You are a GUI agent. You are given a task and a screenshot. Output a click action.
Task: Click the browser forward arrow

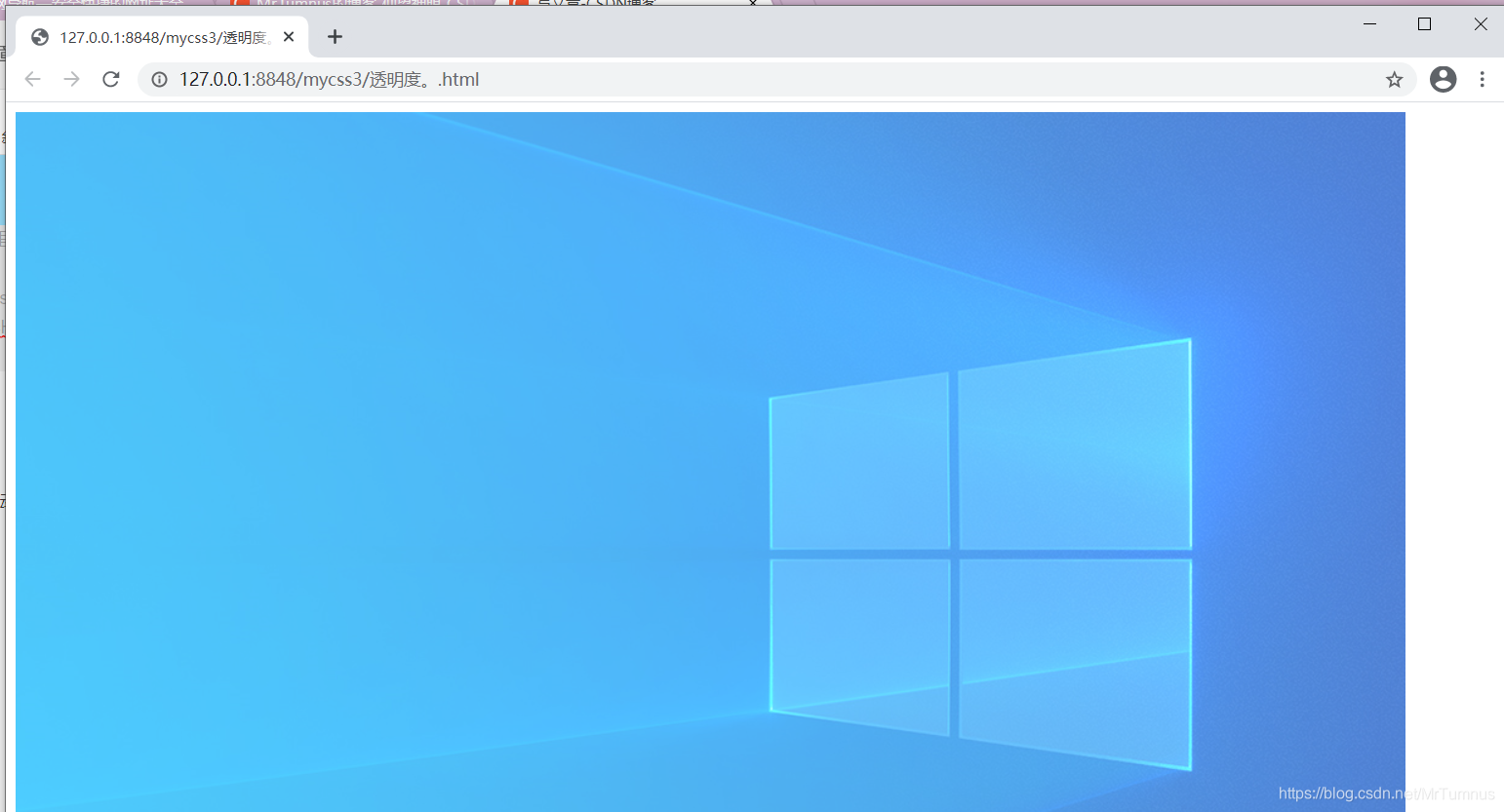(71, 79)
